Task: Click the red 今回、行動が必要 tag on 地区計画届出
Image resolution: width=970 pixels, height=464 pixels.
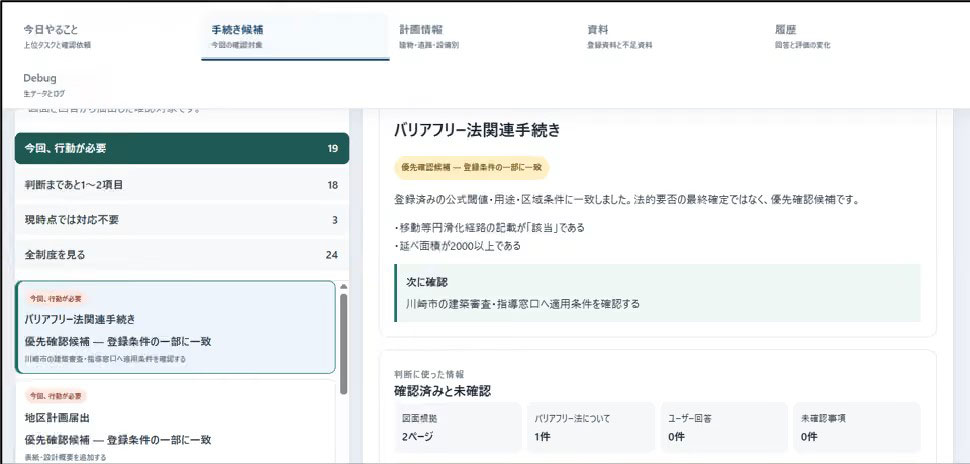Action: tap(56, 396)
